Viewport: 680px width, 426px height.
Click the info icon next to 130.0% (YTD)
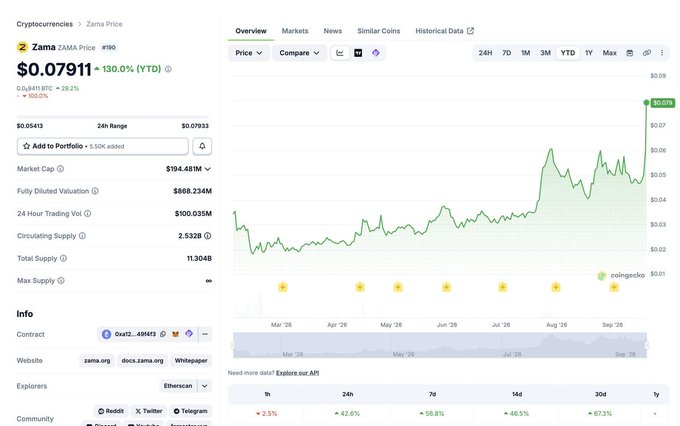tap(168, 69)
